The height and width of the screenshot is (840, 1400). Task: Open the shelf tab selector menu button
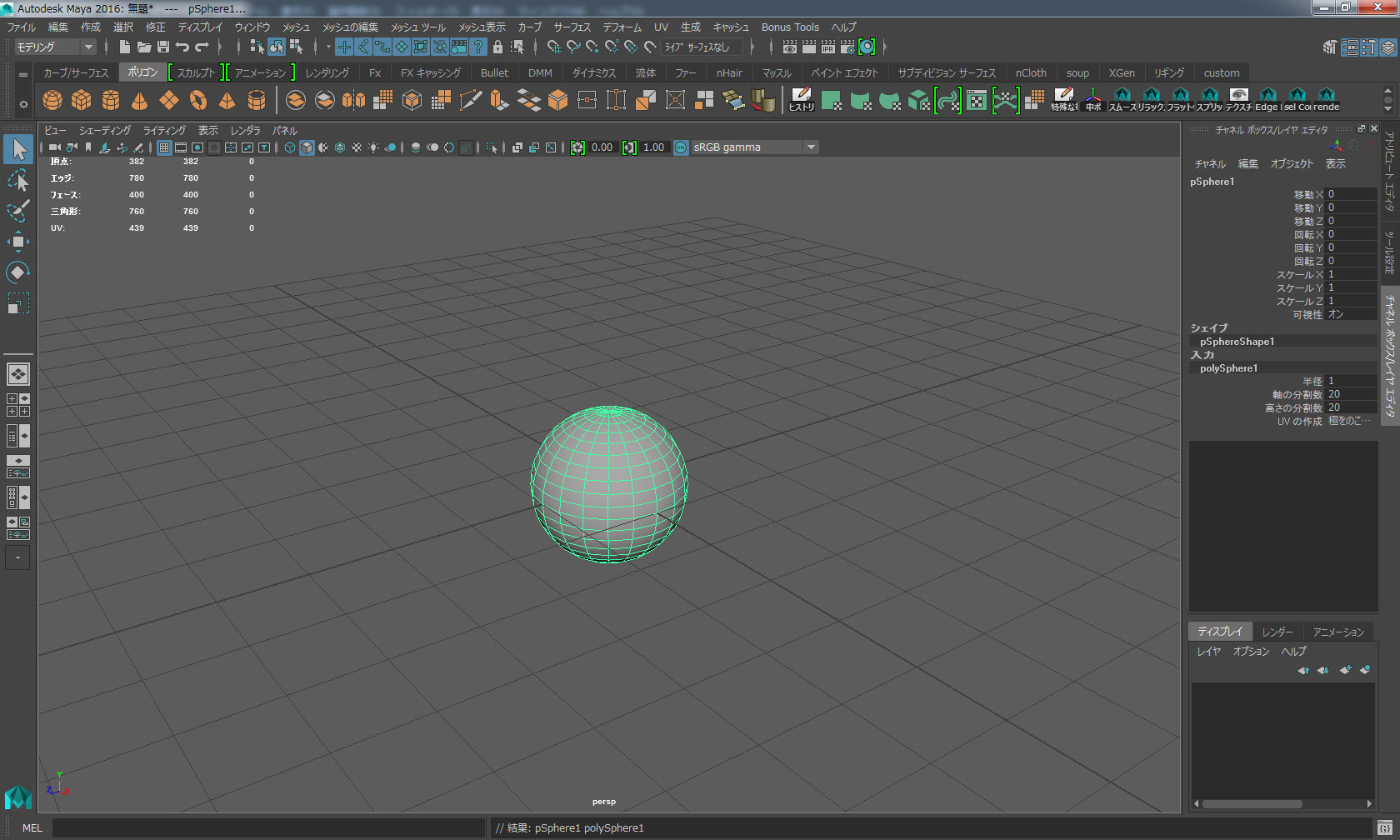point(23,73)
